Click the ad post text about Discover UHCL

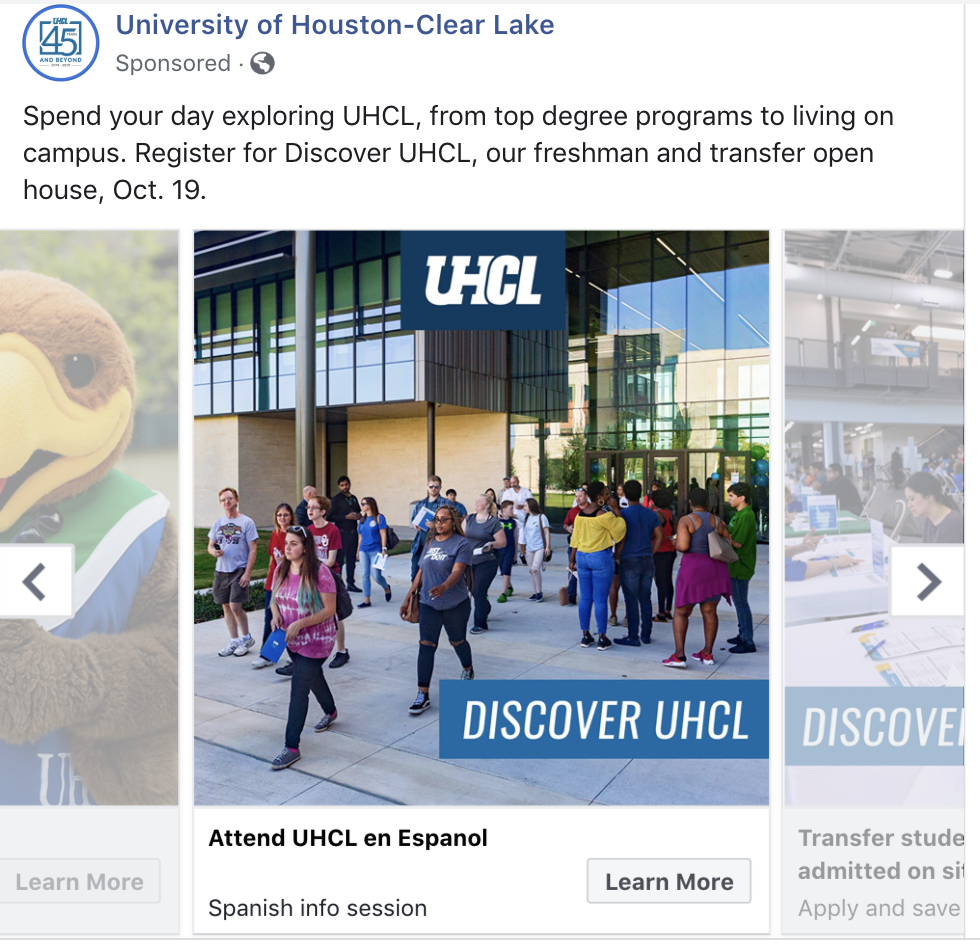pyautogui.click(x=458, y=153)
